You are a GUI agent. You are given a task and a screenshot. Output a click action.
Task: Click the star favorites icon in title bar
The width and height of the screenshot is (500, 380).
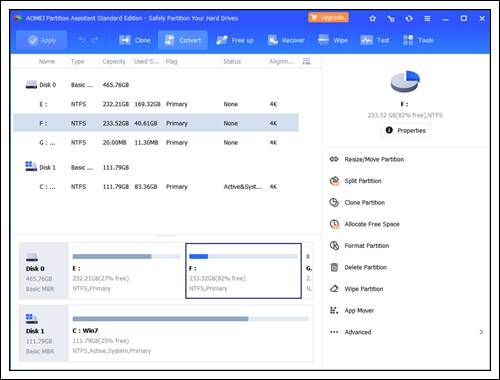click(373, 19)
